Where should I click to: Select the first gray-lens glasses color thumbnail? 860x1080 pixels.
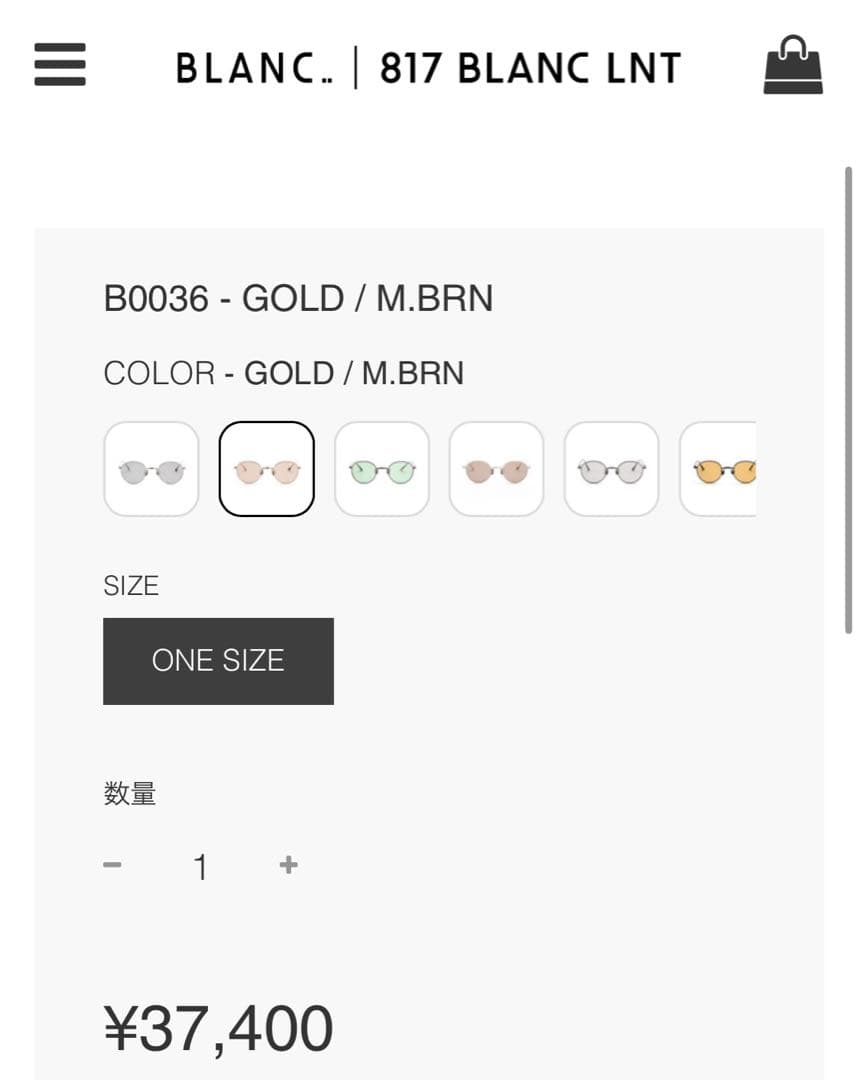point(151,469)
